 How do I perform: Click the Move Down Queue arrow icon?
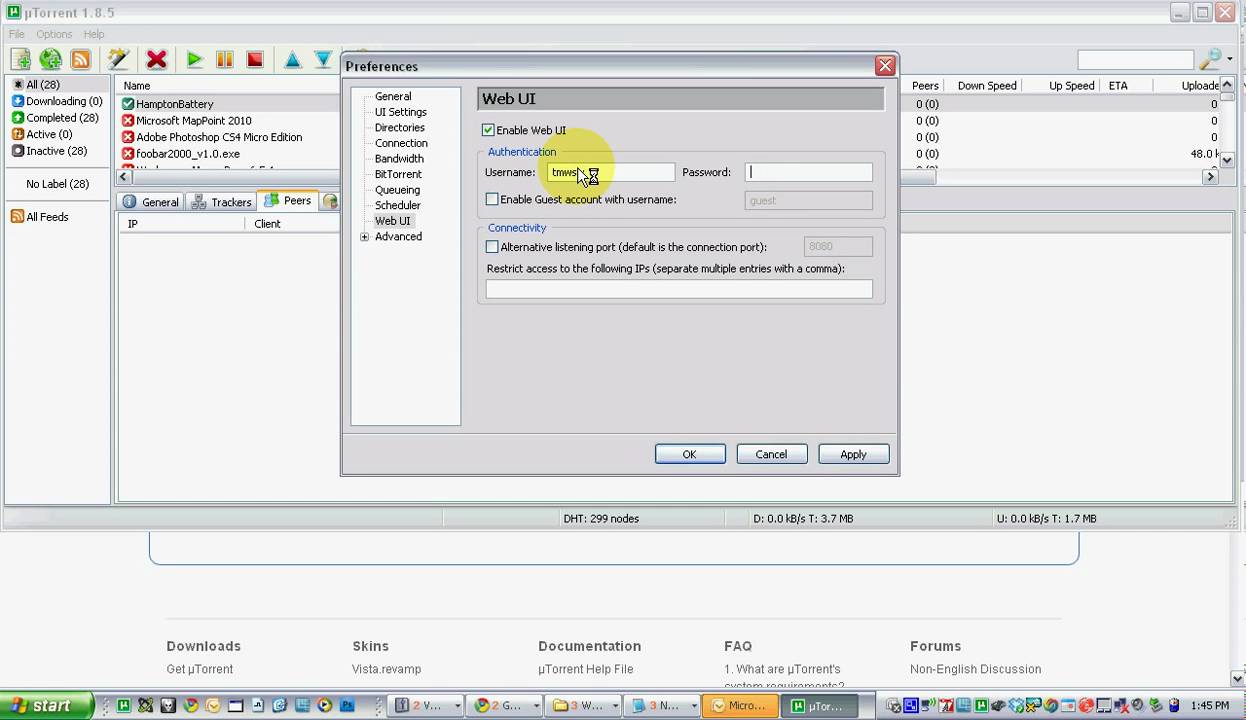click(x=323, y=60)
